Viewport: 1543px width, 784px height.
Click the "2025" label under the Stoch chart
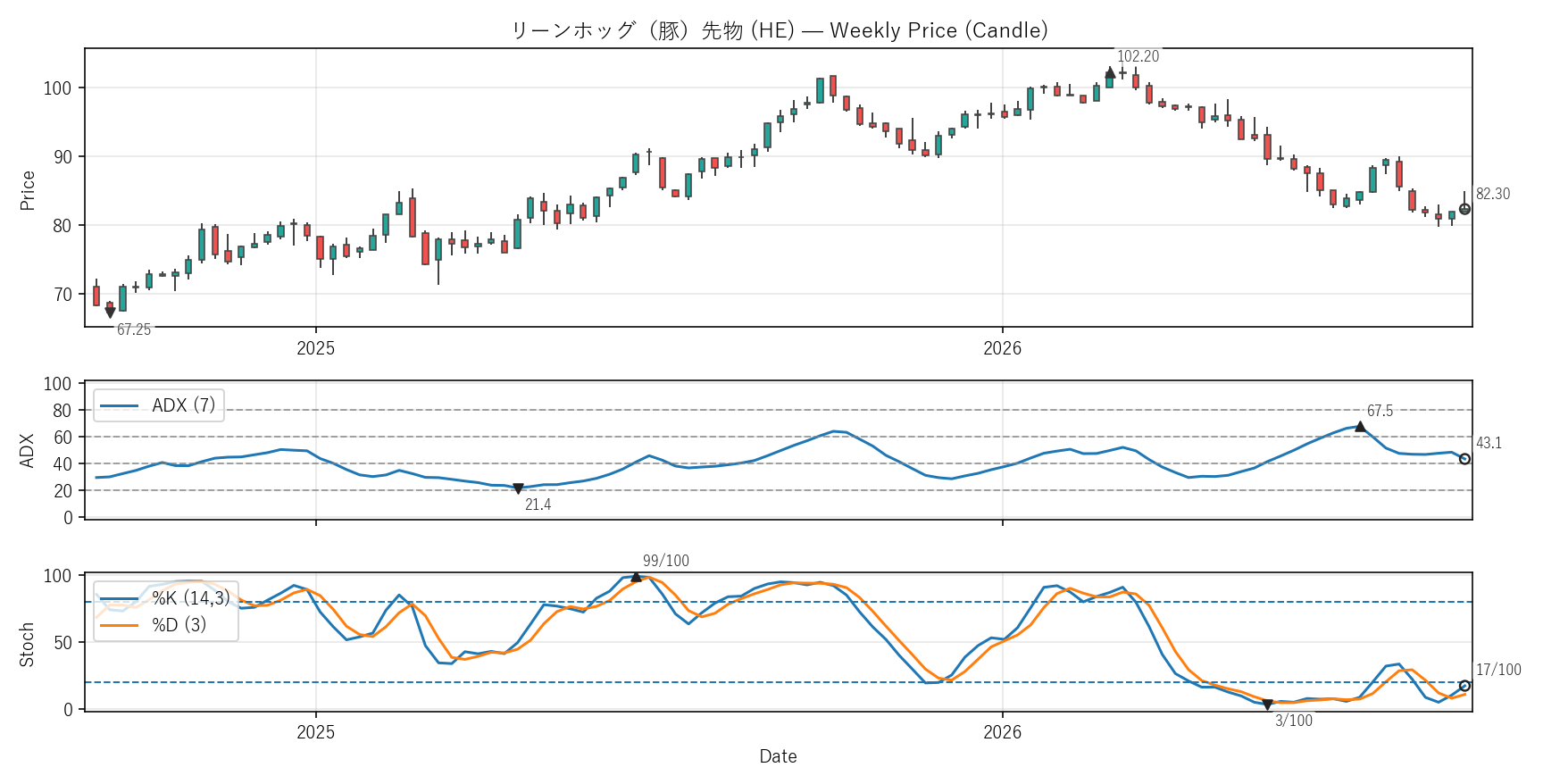pos(315,732)
